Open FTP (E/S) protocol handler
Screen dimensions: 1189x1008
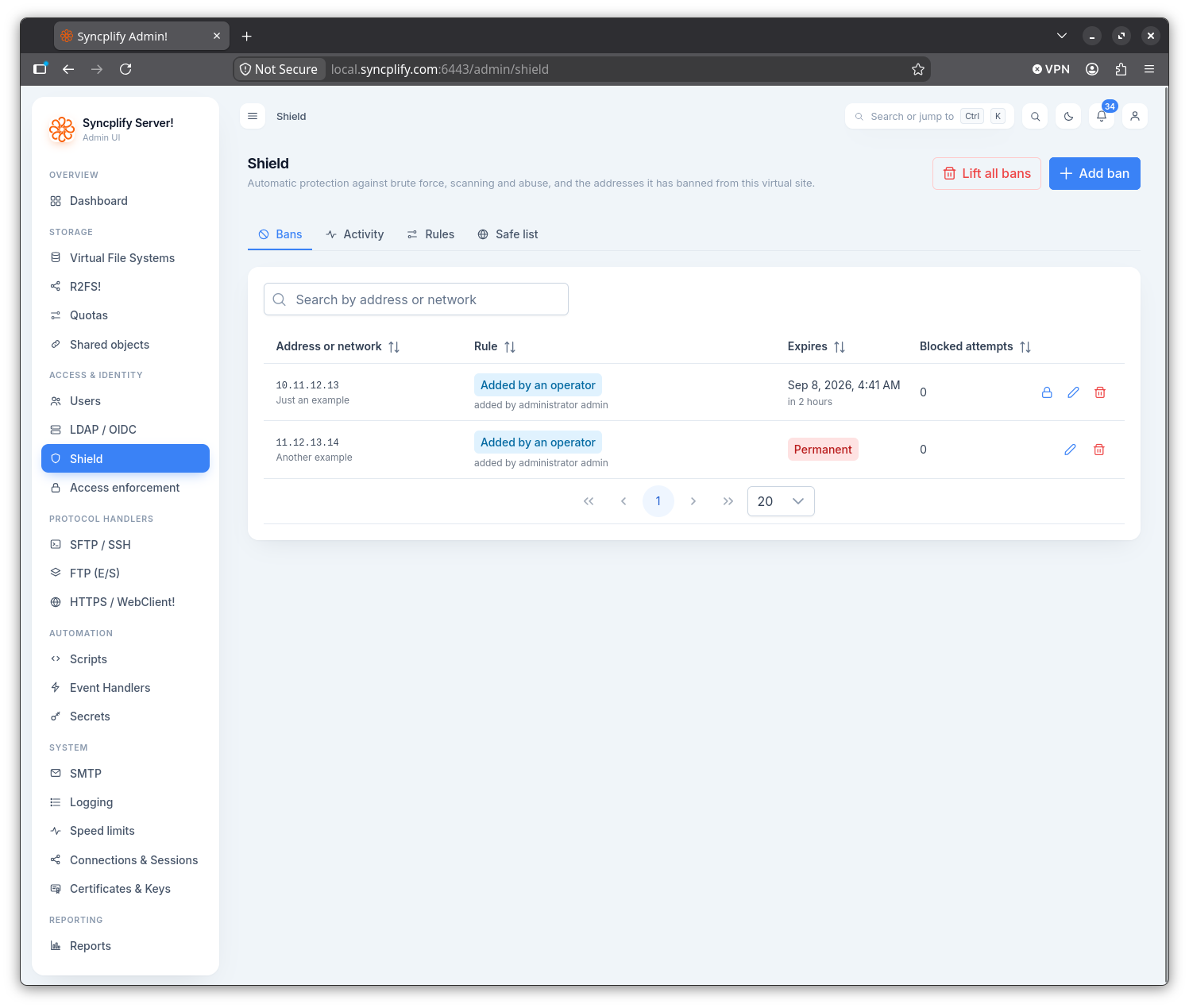click(x=125, y=574)
